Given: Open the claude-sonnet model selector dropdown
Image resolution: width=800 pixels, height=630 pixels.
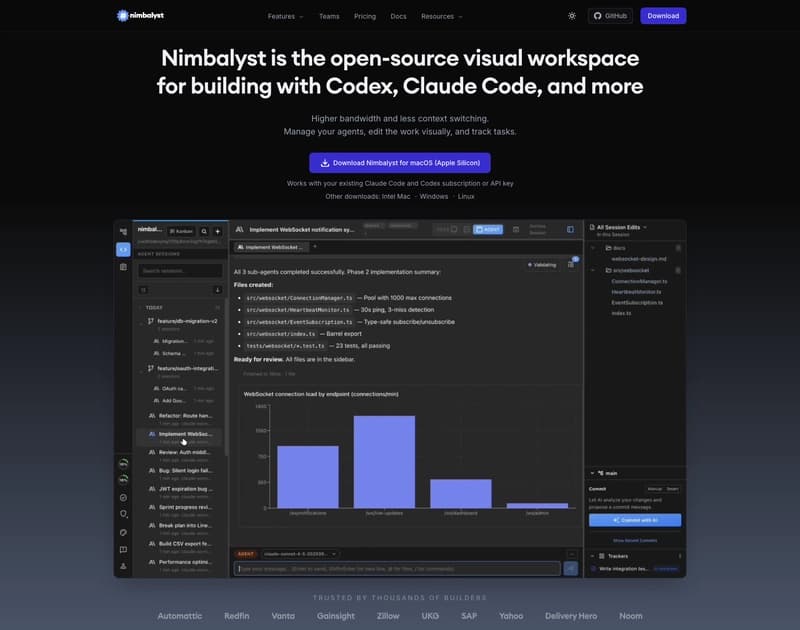Looking at the screenshot, I should click(x=299, y=554).
